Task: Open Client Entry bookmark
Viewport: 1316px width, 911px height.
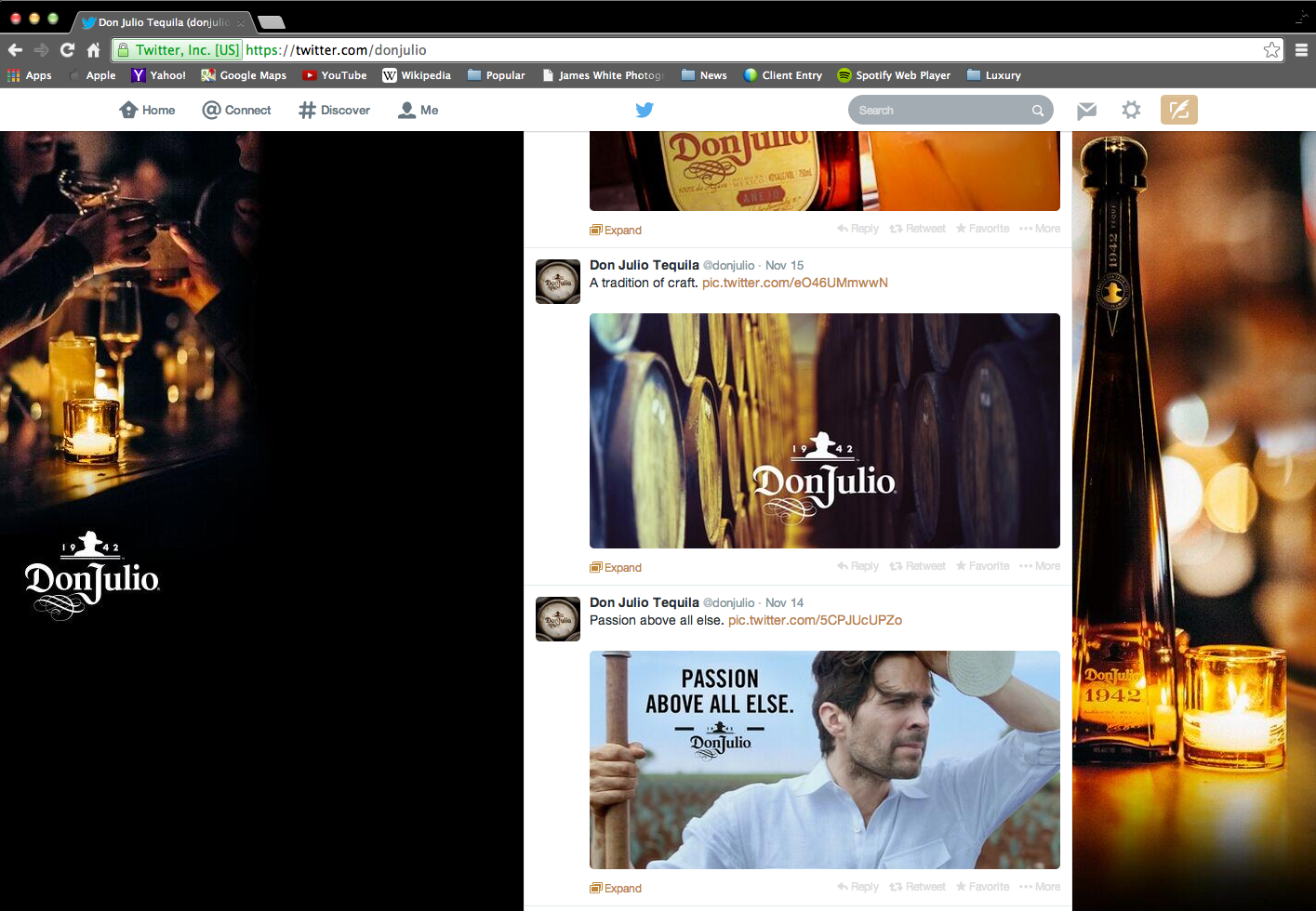Action: point(783,75)
